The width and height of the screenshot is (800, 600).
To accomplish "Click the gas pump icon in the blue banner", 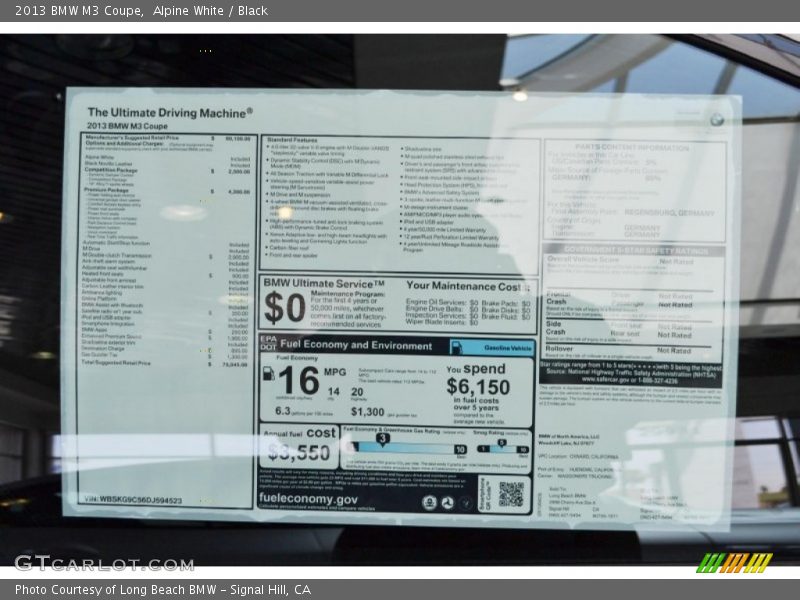I will tap(458, 345).
